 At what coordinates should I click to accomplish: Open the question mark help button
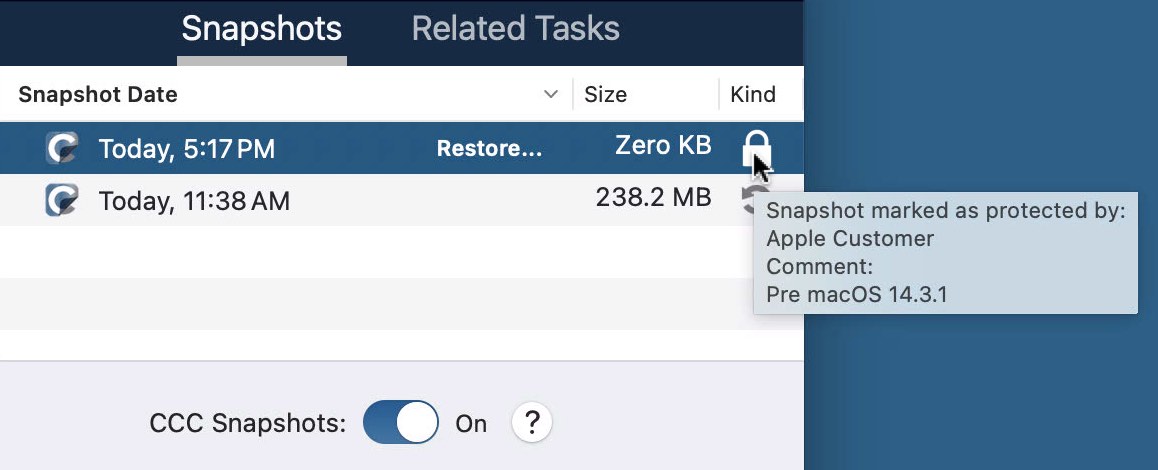532,423
